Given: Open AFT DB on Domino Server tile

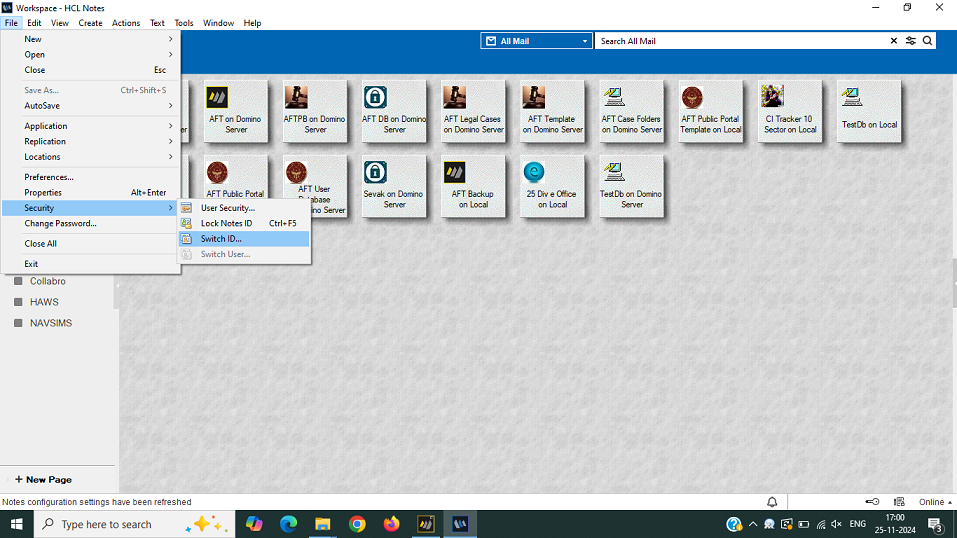Looking at the screenshot, I should pos(394,112).
